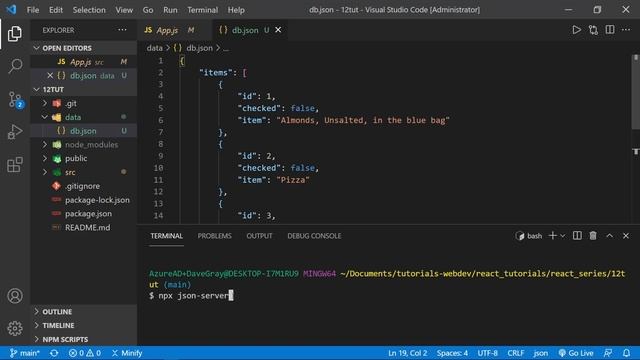Open the Edit menu
The image size is (640, 360).
pos(56,10)
